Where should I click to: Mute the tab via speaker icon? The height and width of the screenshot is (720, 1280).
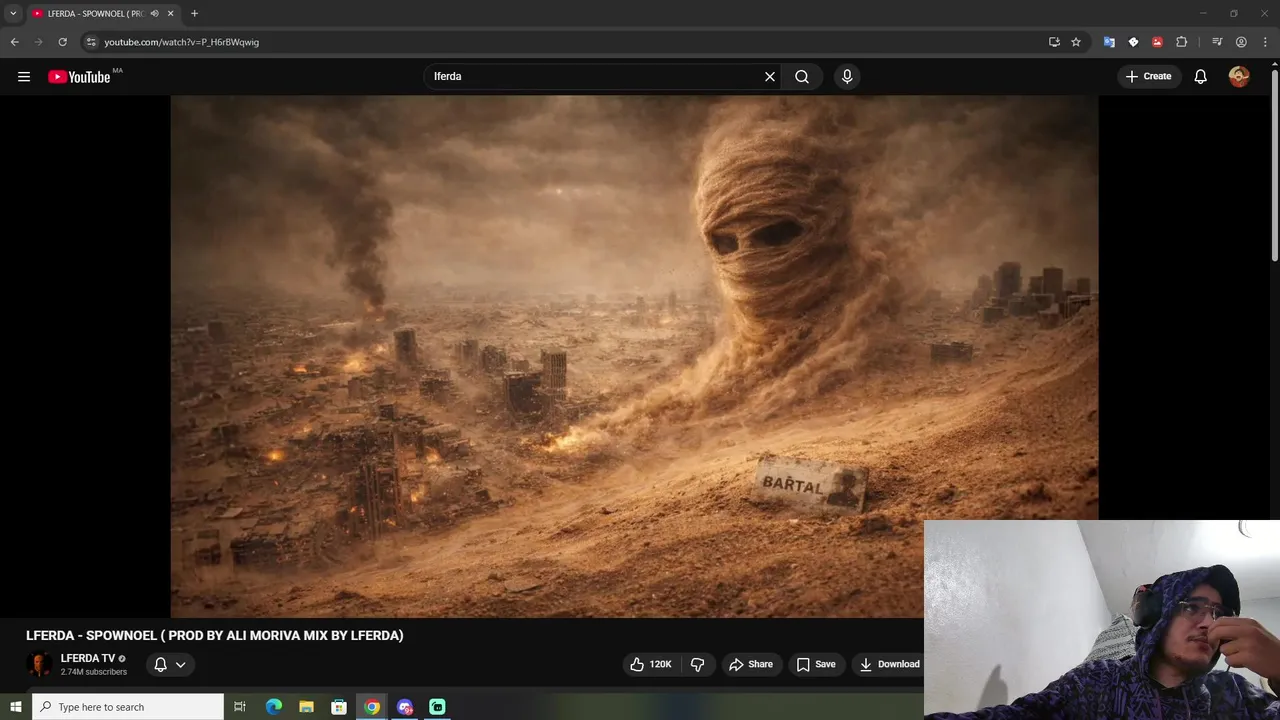tap(154, 13)
